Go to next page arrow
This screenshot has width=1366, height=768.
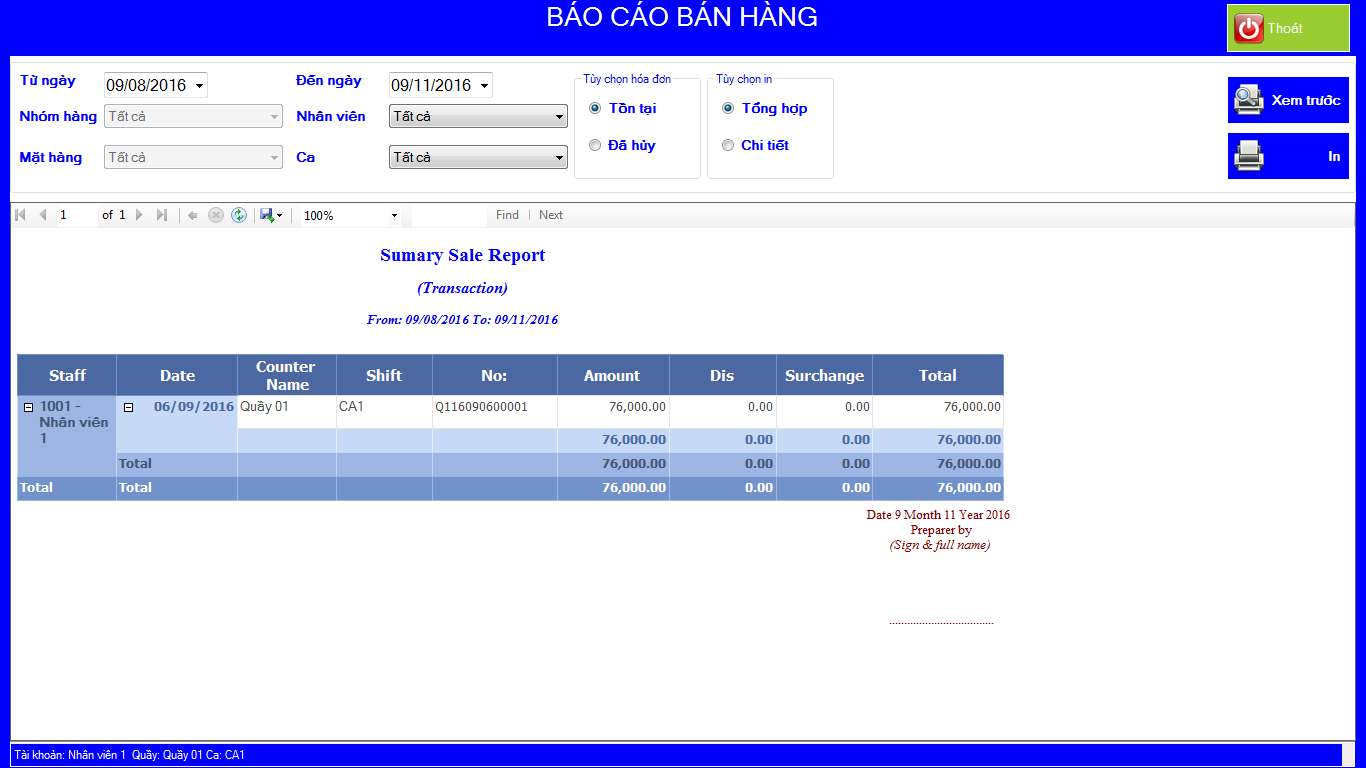coord(139,215)
